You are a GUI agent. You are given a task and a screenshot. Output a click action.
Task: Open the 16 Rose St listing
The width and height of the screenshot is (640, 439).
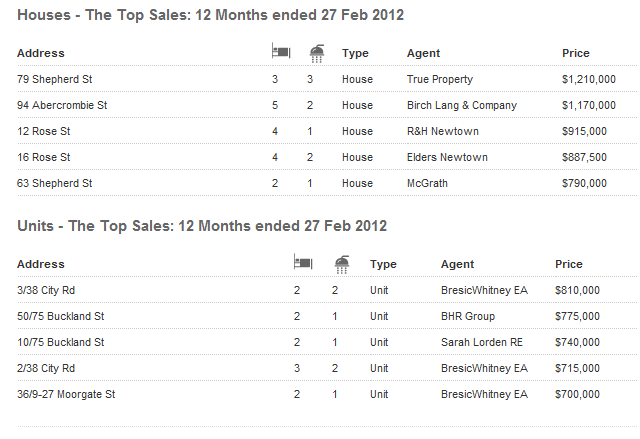[44, 157]
